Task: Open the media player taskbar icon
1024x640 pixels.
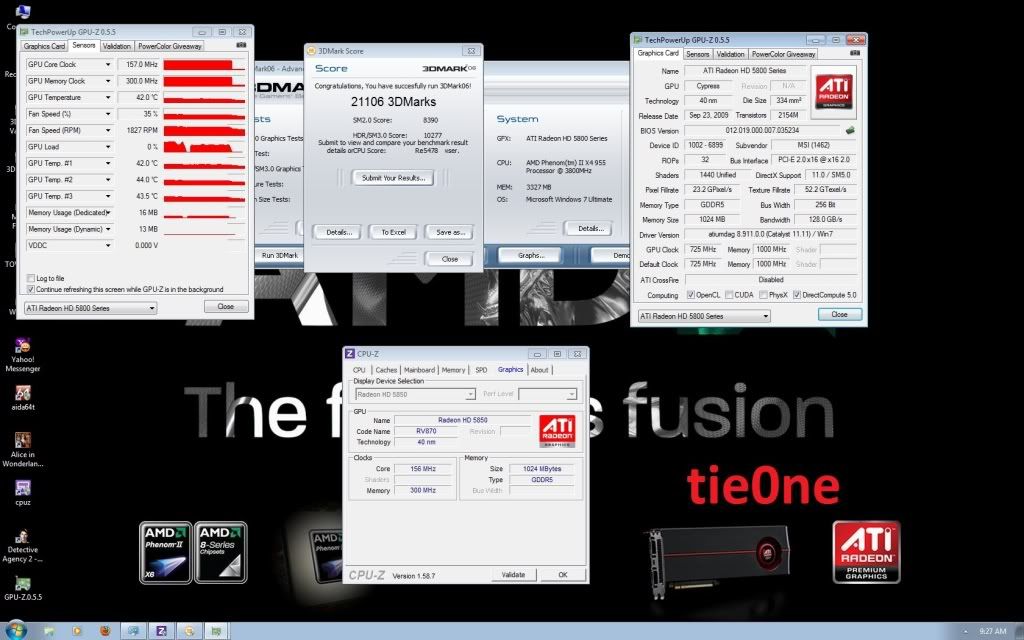Action: pos(77,631)
